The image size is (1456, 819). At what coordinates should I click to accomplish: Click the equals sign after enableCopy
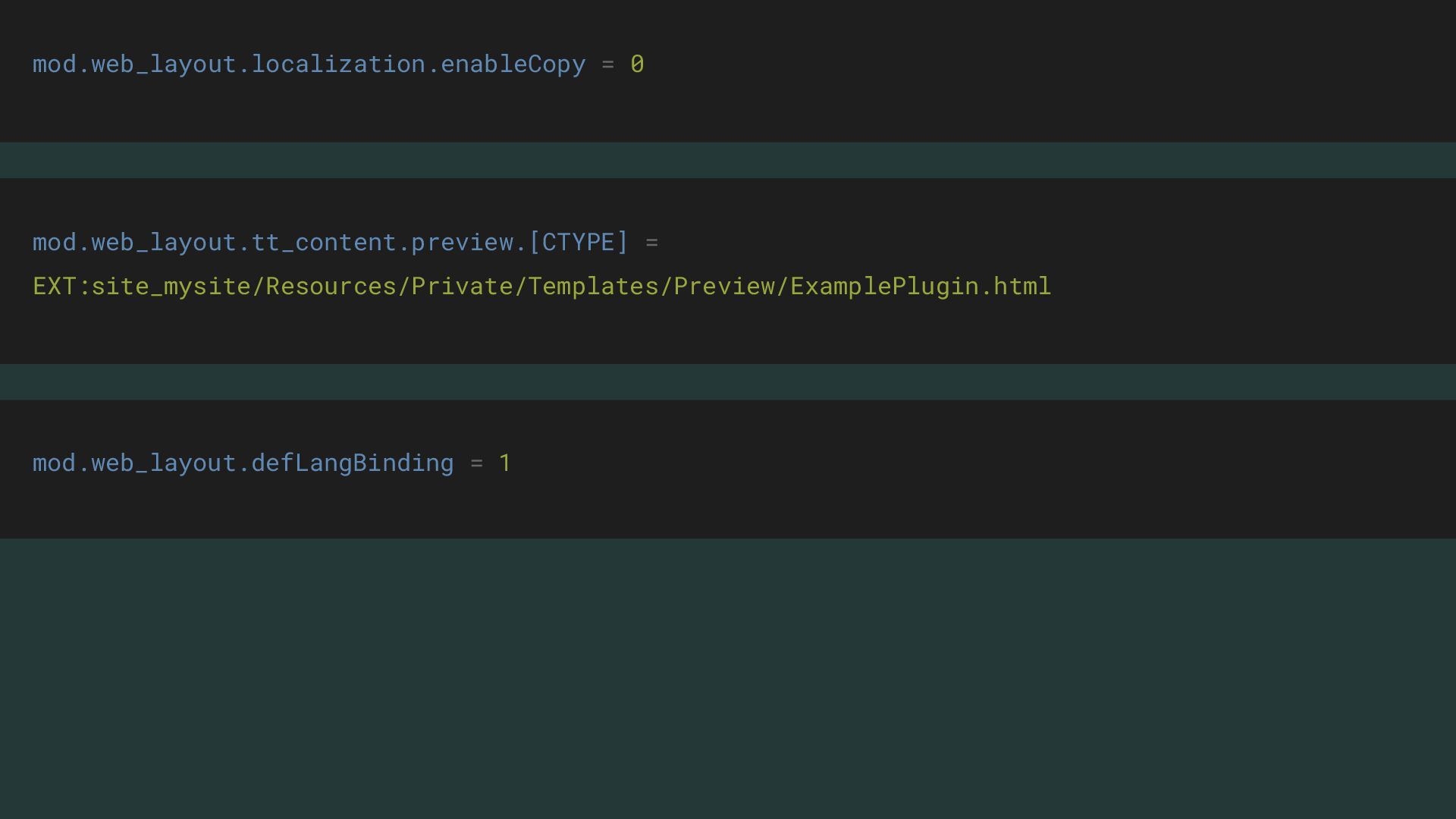point(607,64)
